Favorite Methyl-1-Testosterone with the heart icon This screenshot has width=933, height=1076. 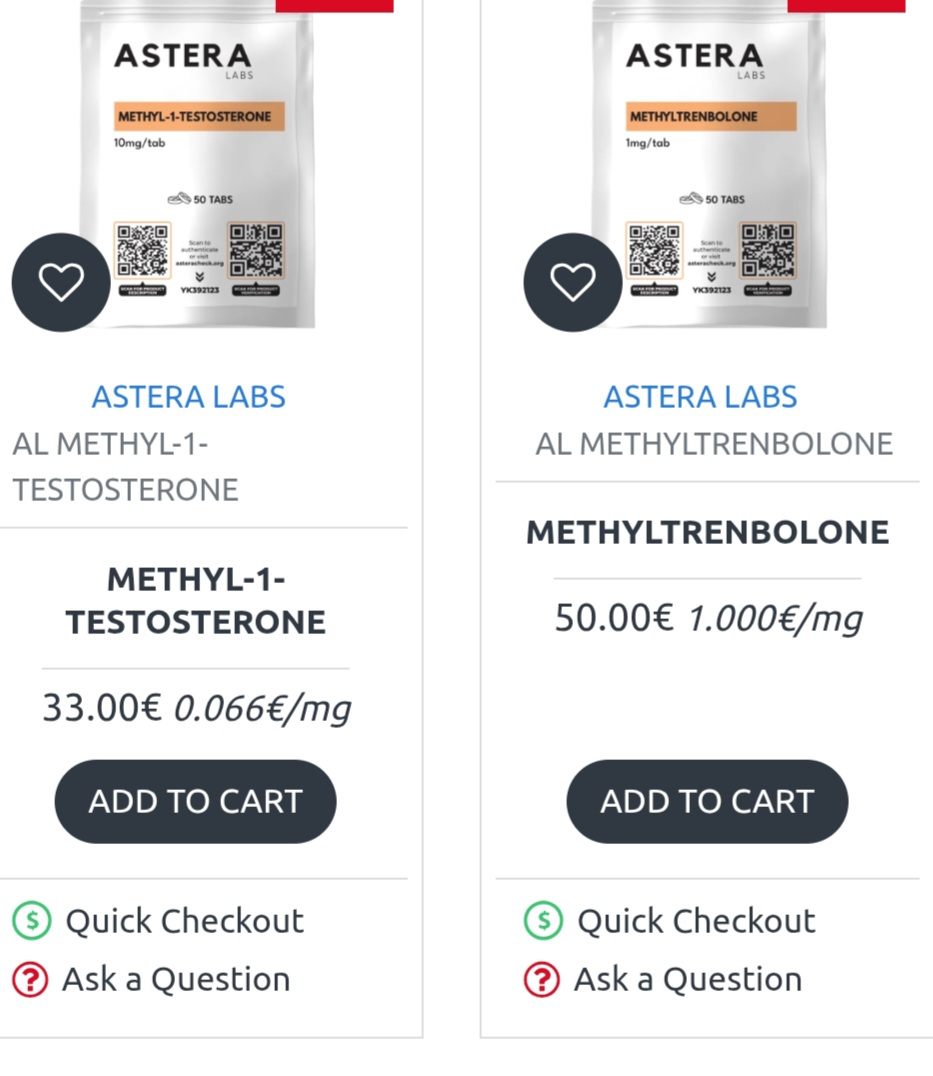tap(61, 282)
